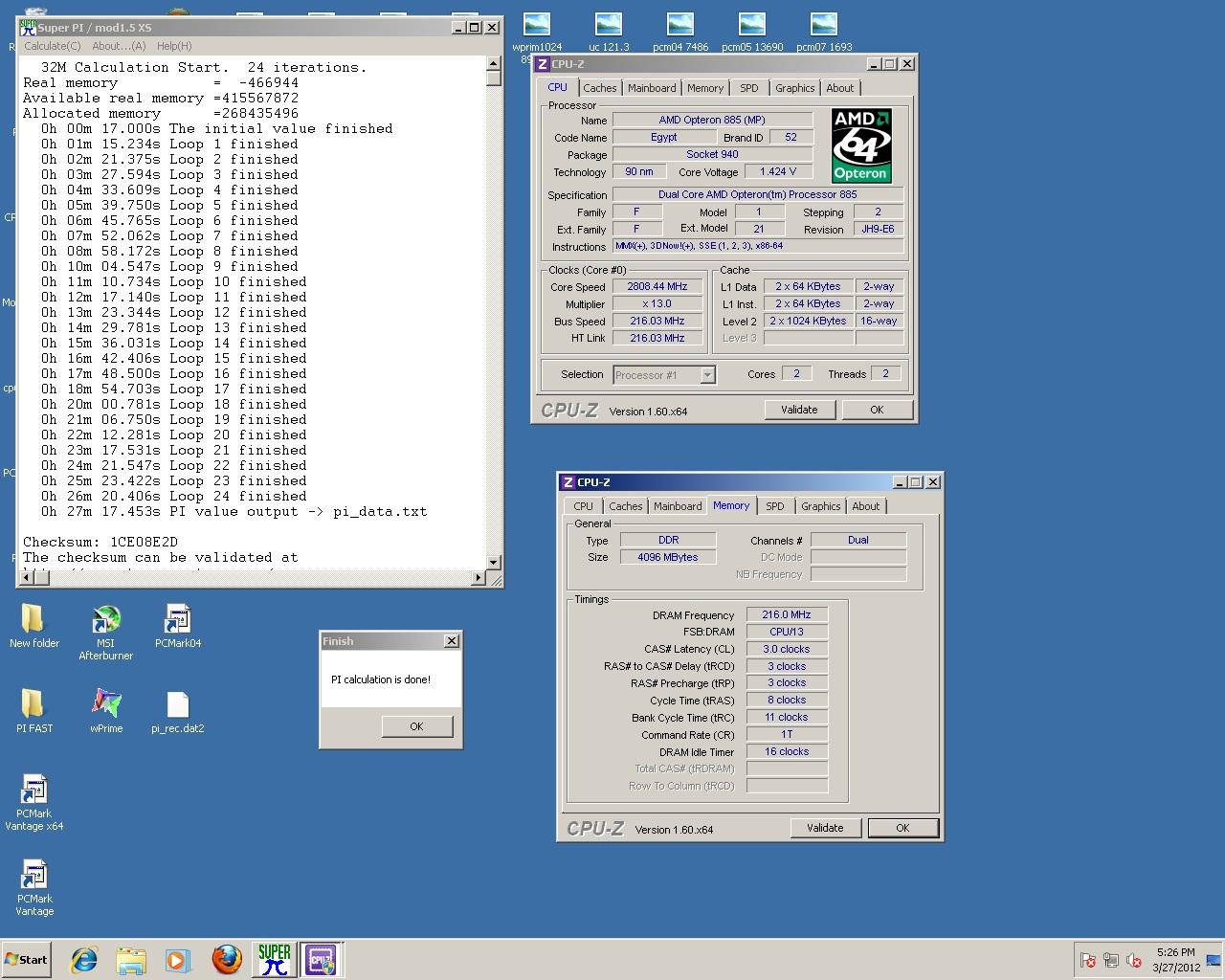Open the pcm05 13690 desktop image
This screenshot has height=980, width=1225.
752,32
